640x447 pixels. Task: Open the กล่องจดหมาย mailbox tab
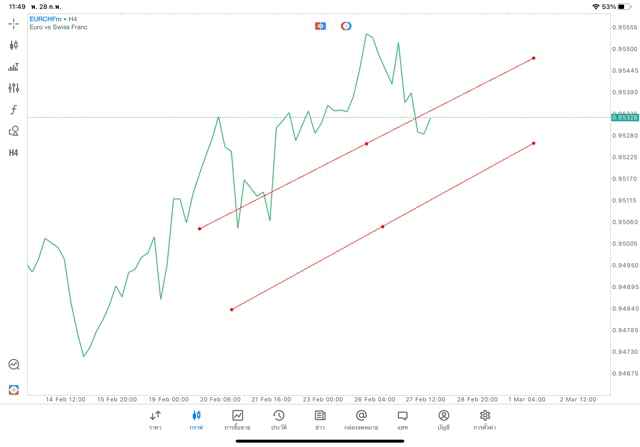click(x=360, y=420)
